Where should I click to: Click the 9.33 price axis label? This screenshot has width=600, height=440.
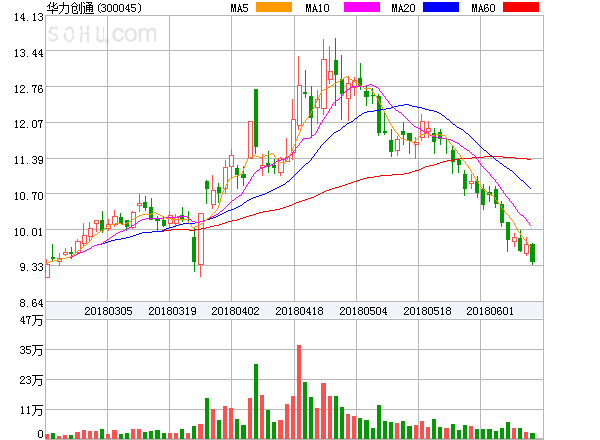[x=31, y=267]
